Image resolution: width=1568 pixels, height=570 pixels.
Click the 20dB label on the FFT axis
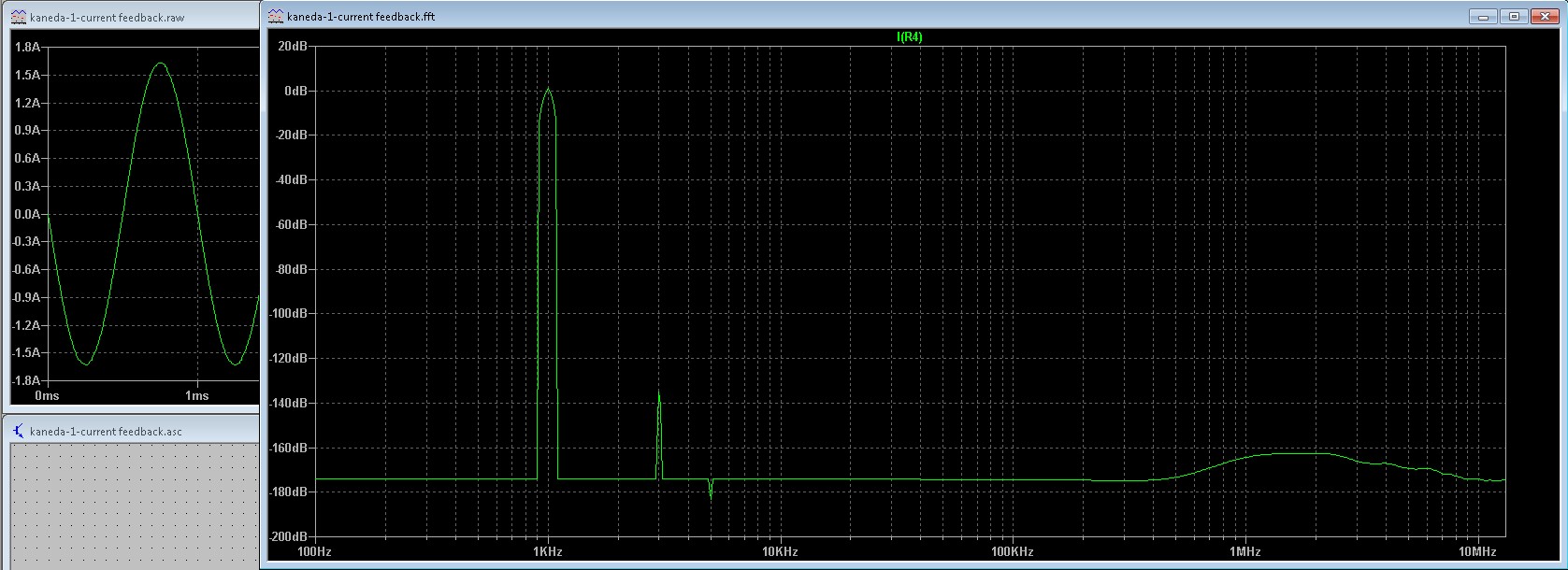(x=294, y=46)
